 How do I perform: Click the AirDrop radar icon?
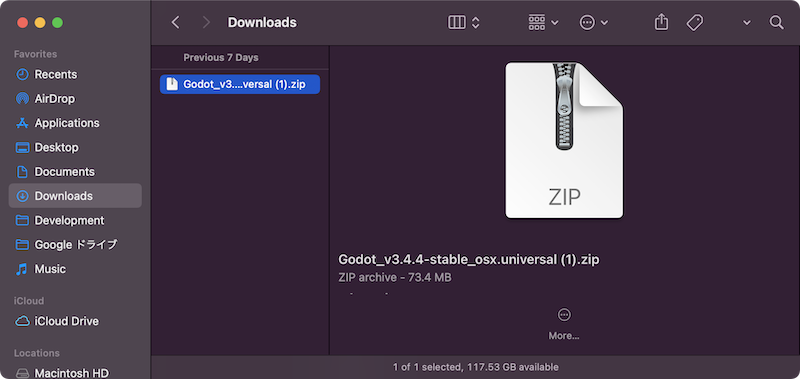[22, 98]
